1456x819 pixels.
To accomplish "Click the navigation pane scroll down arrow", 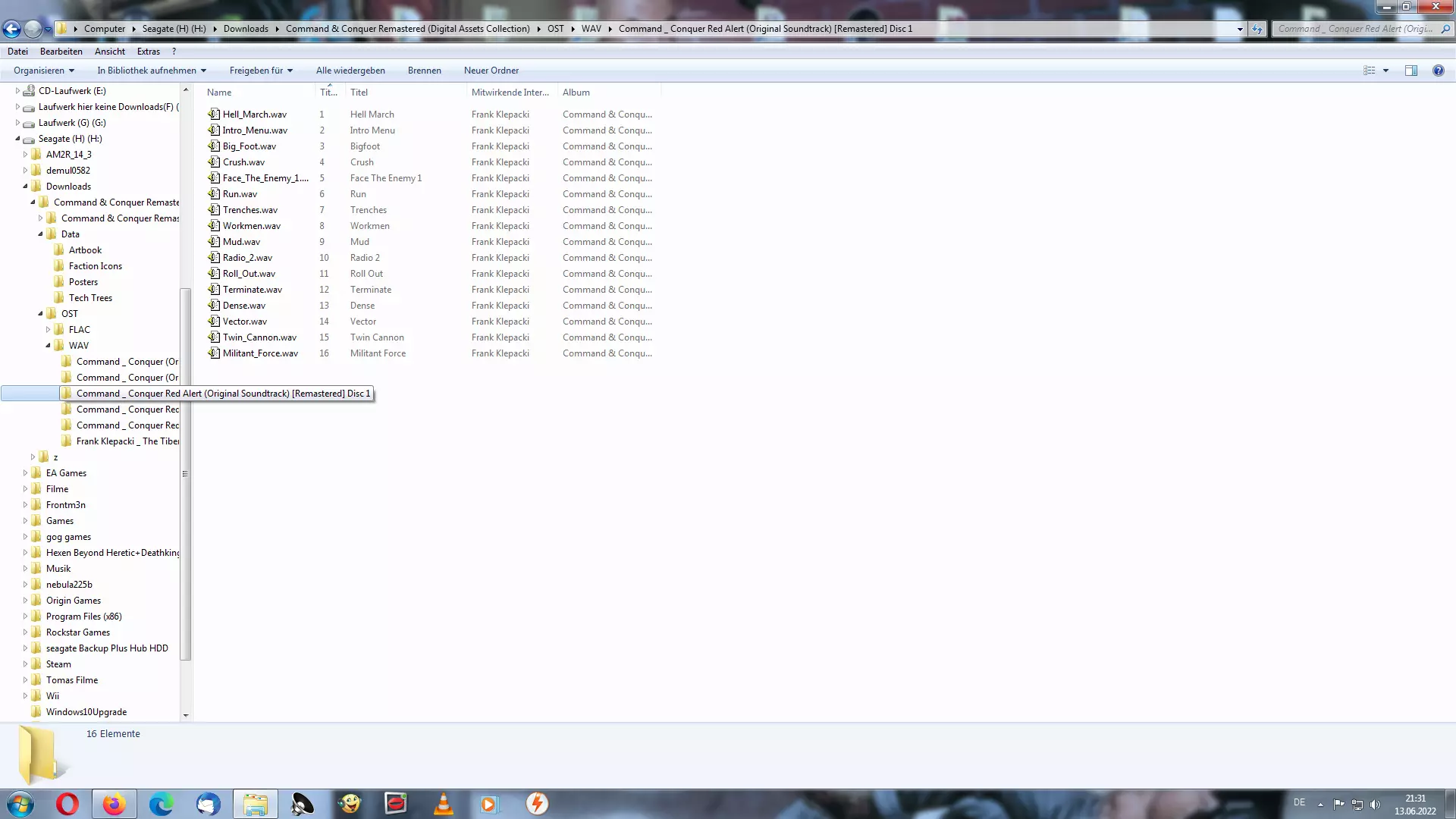I will (x=185, y=715).
